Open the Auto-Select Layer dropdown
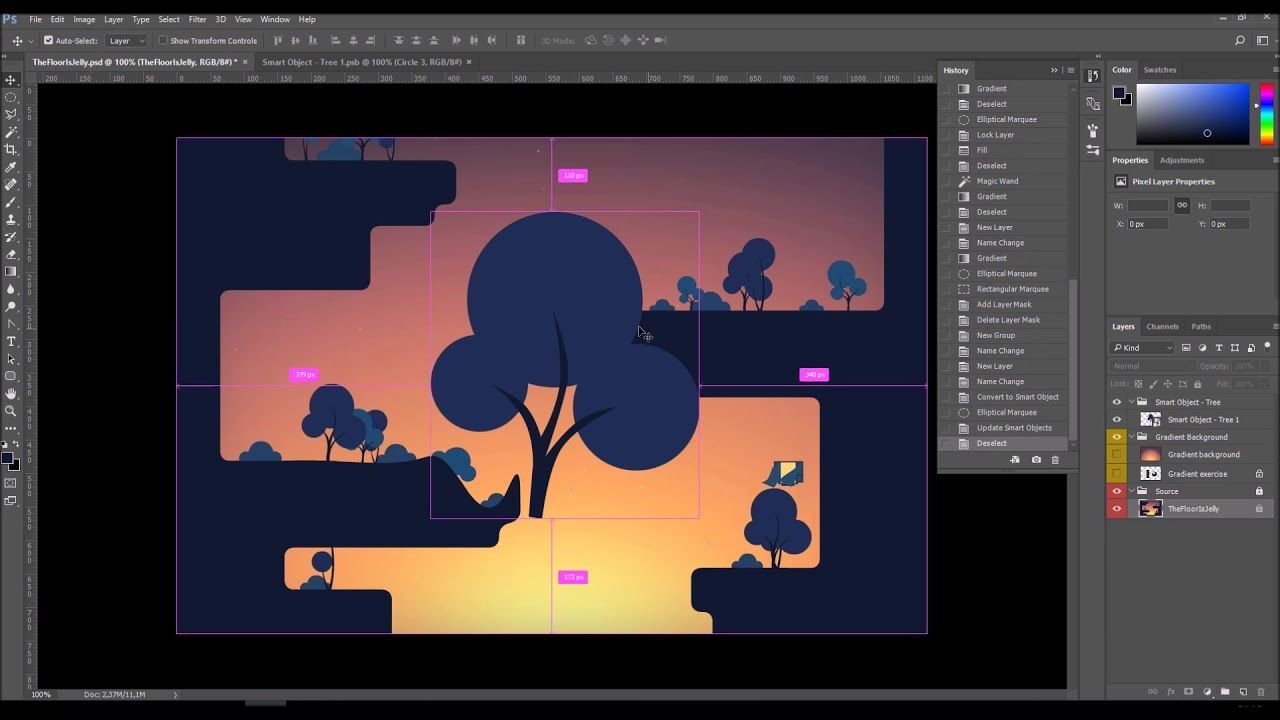 tap(126, 41)
